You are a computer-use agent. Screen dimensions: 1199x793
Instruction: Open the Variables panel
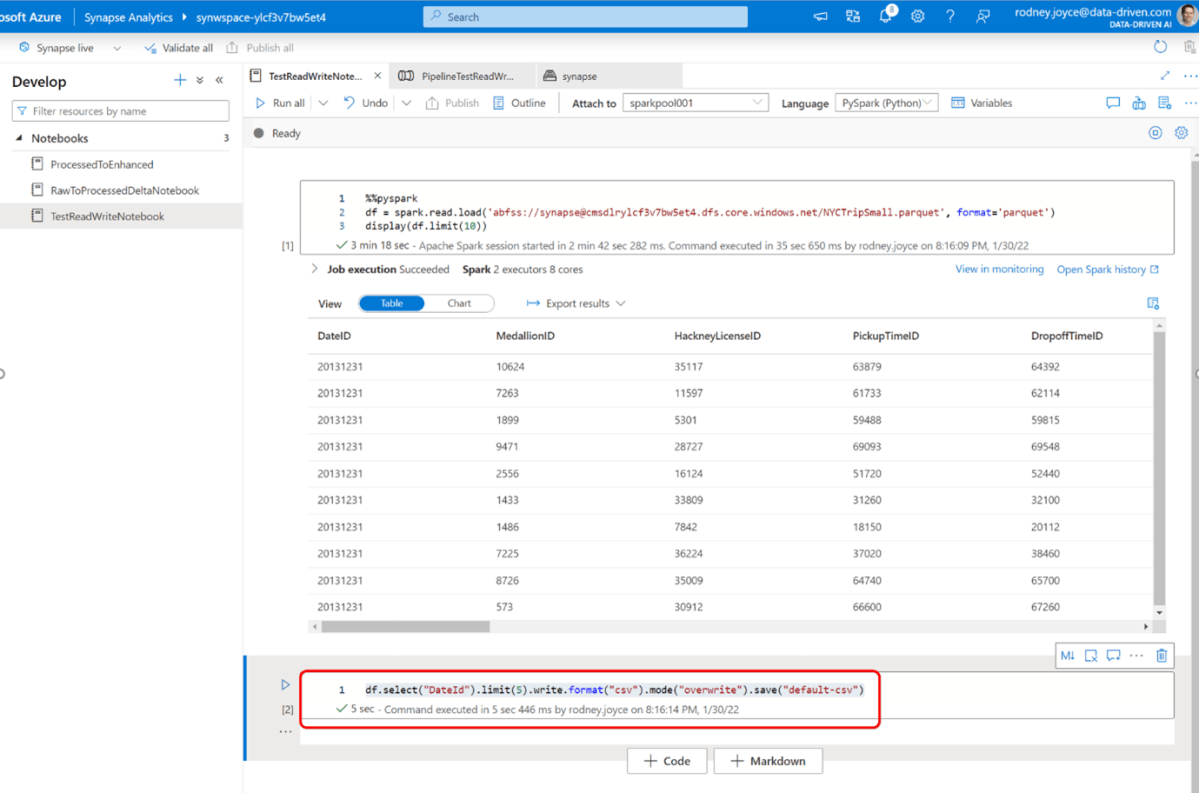[982, 102]
